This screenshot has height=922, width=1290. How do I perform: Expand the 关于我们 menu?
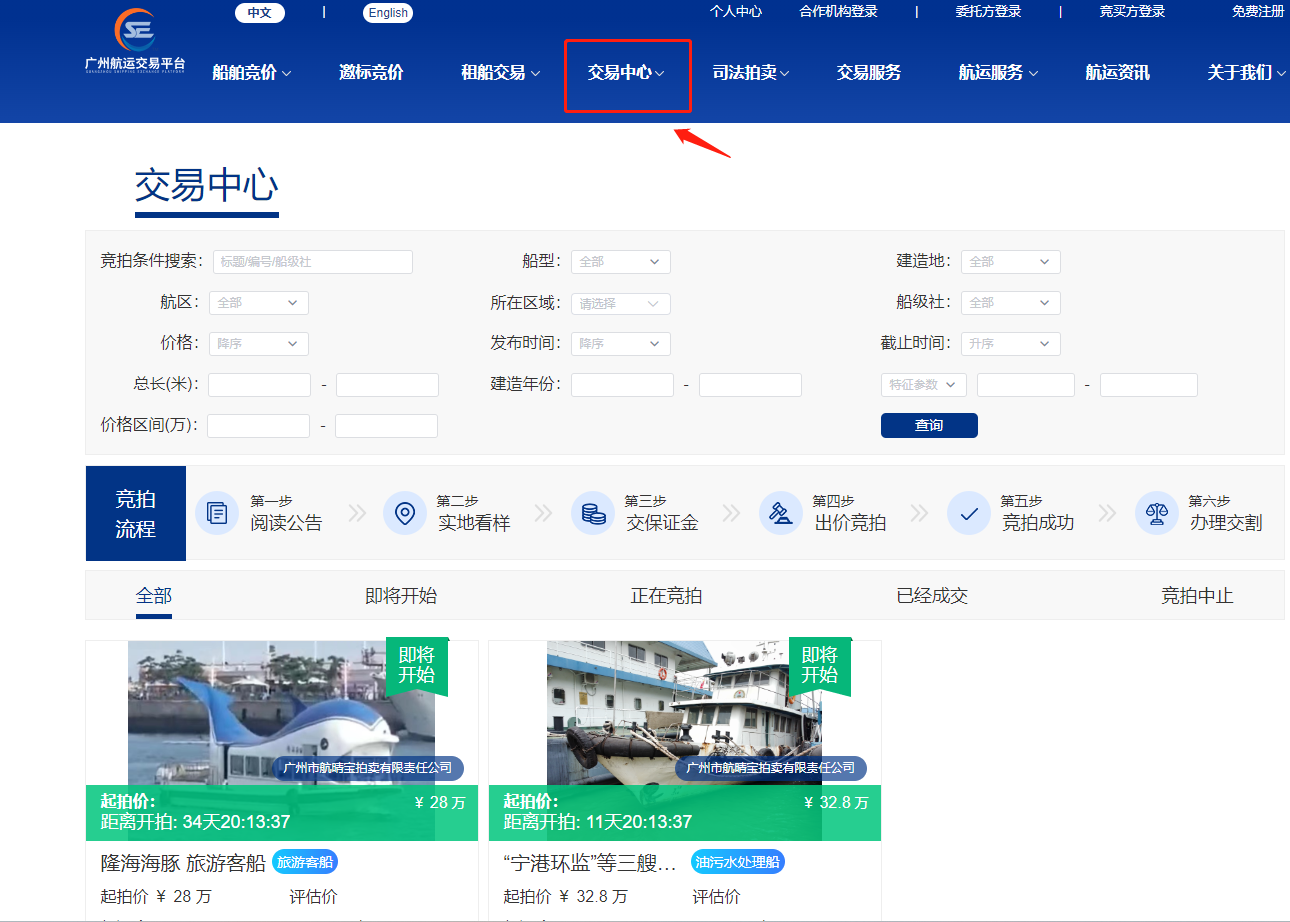click(x=1247, y=72)
